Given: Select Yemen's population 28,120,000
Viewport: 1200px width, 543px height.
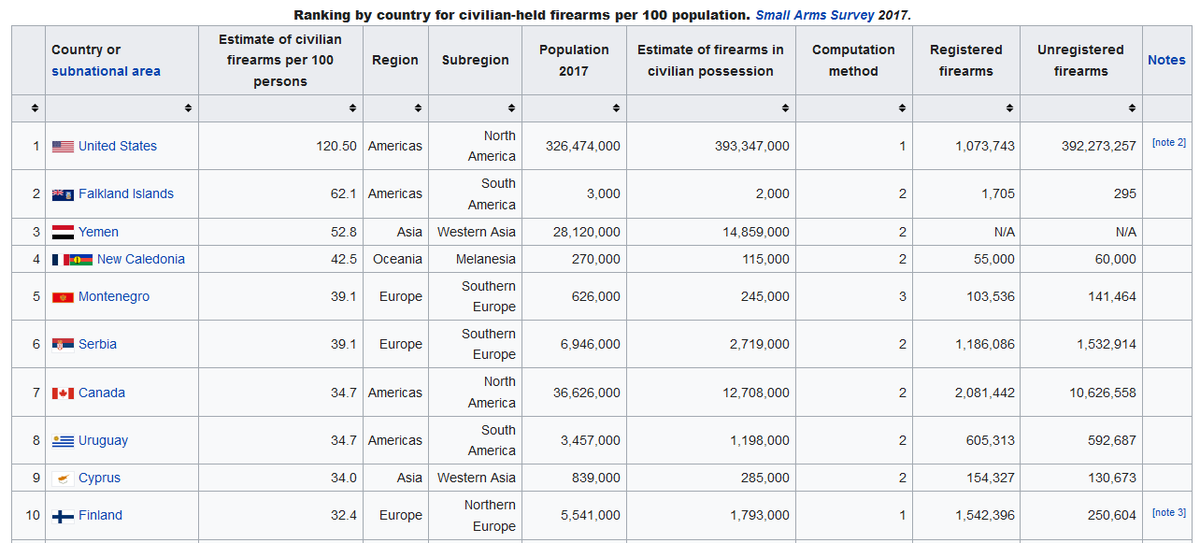Looking at the screenshot, I should (586, 232).
